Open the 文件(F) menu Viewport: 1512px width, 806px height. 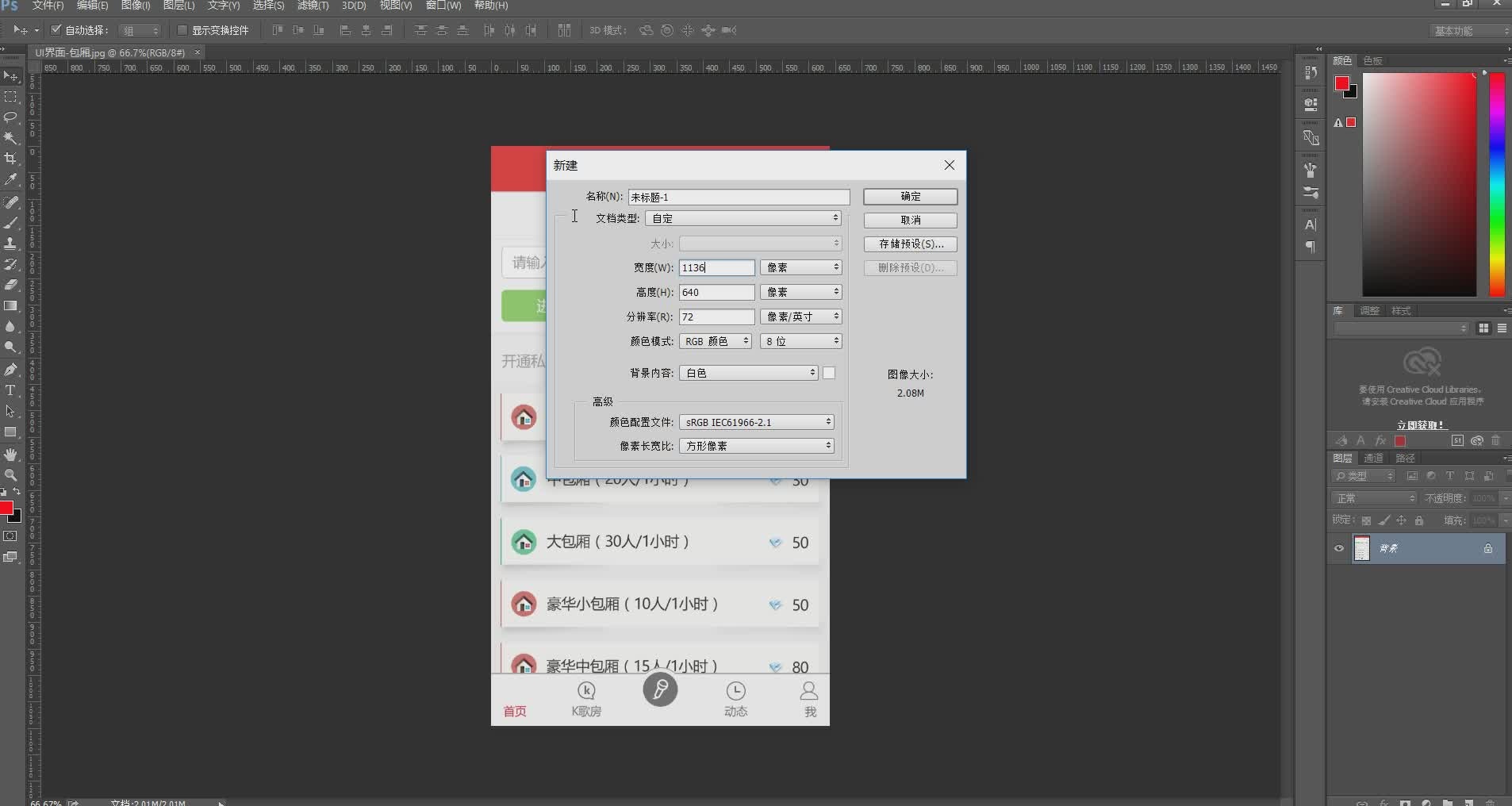click(x=48, y=6)
